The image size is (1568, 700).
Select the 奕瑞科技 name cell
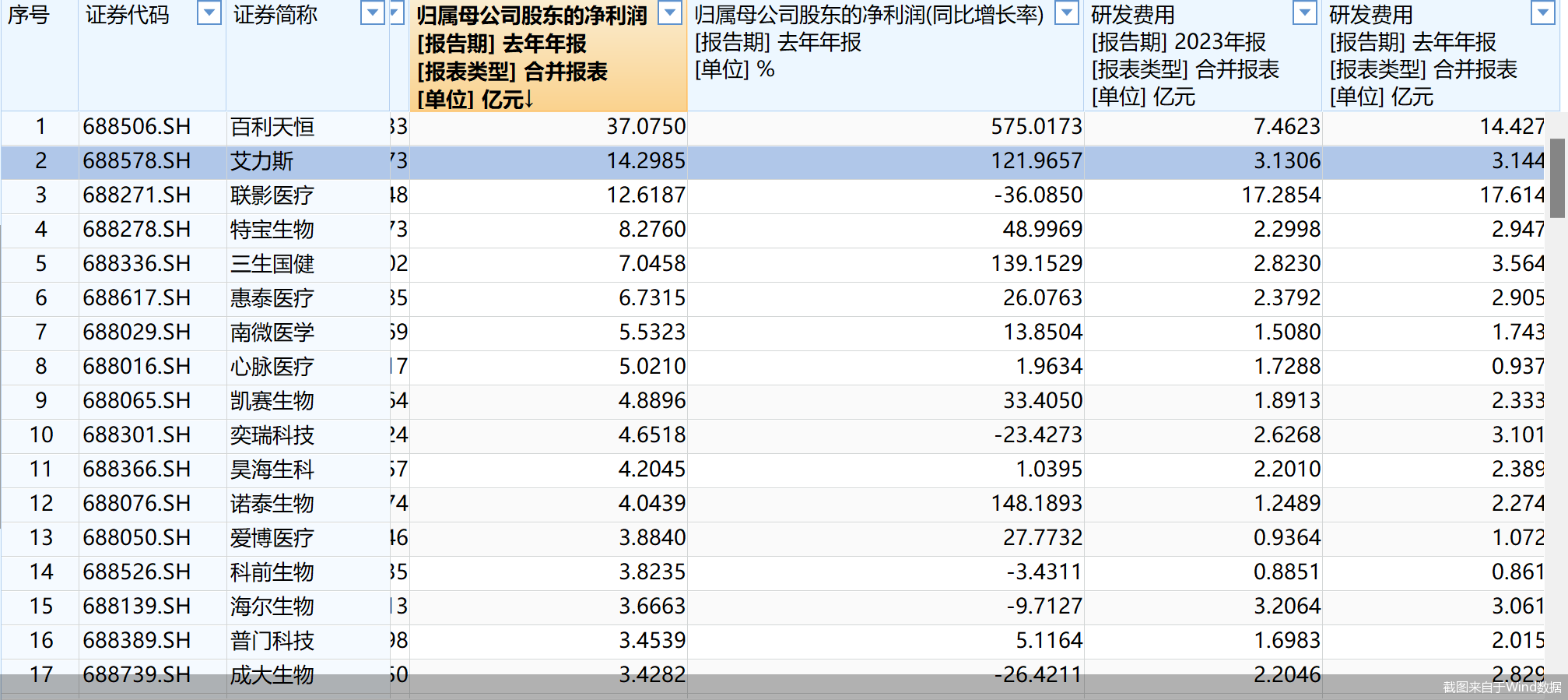coord(272,435)
